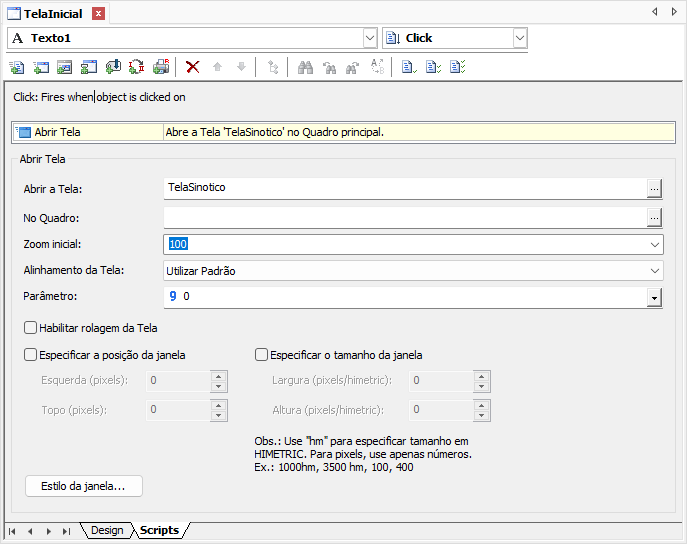
Task: Click the red X delete script icon
Action: pos(193,67)
